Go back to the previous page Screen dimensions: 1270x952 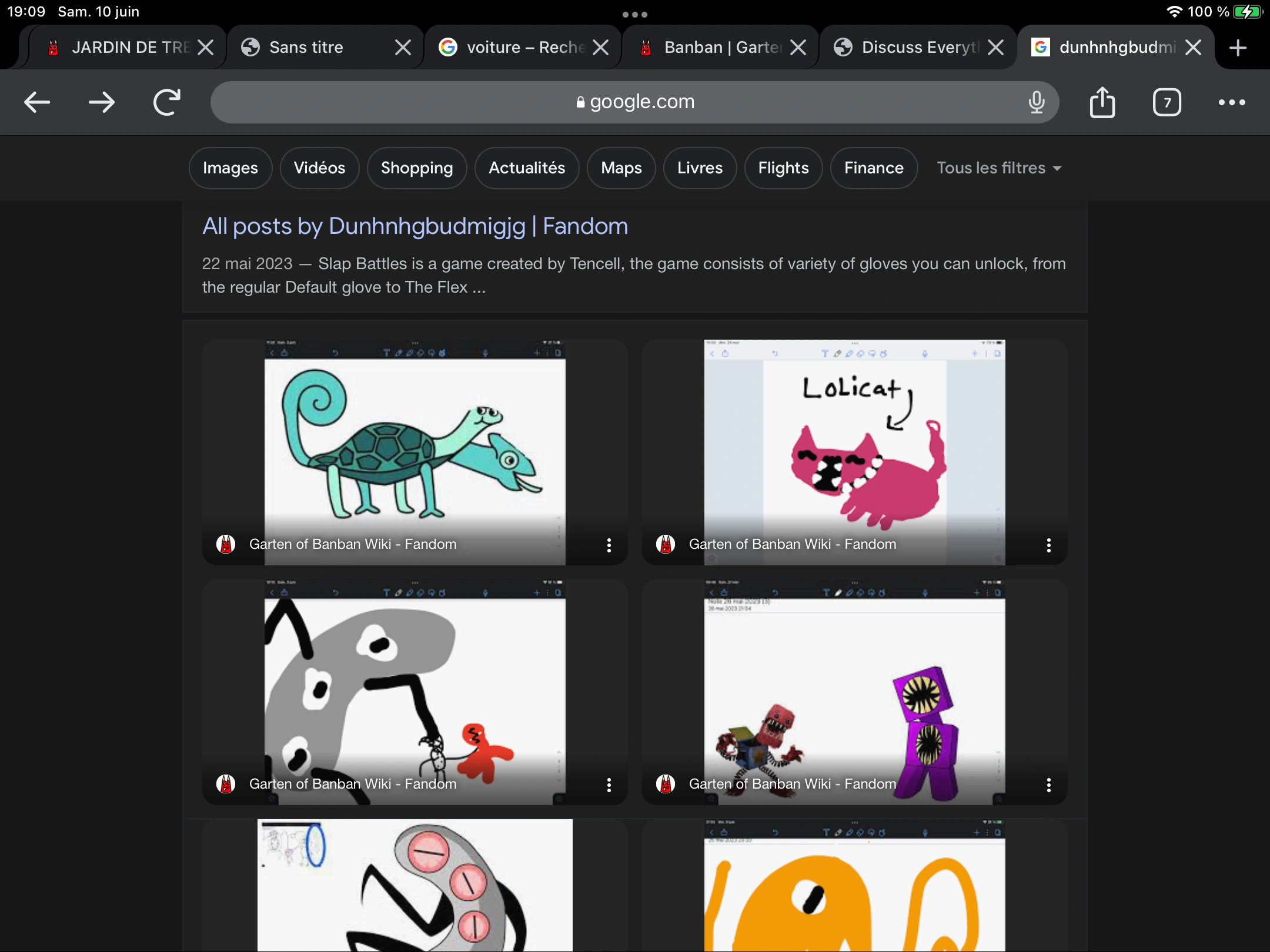[x=37, y=102]
